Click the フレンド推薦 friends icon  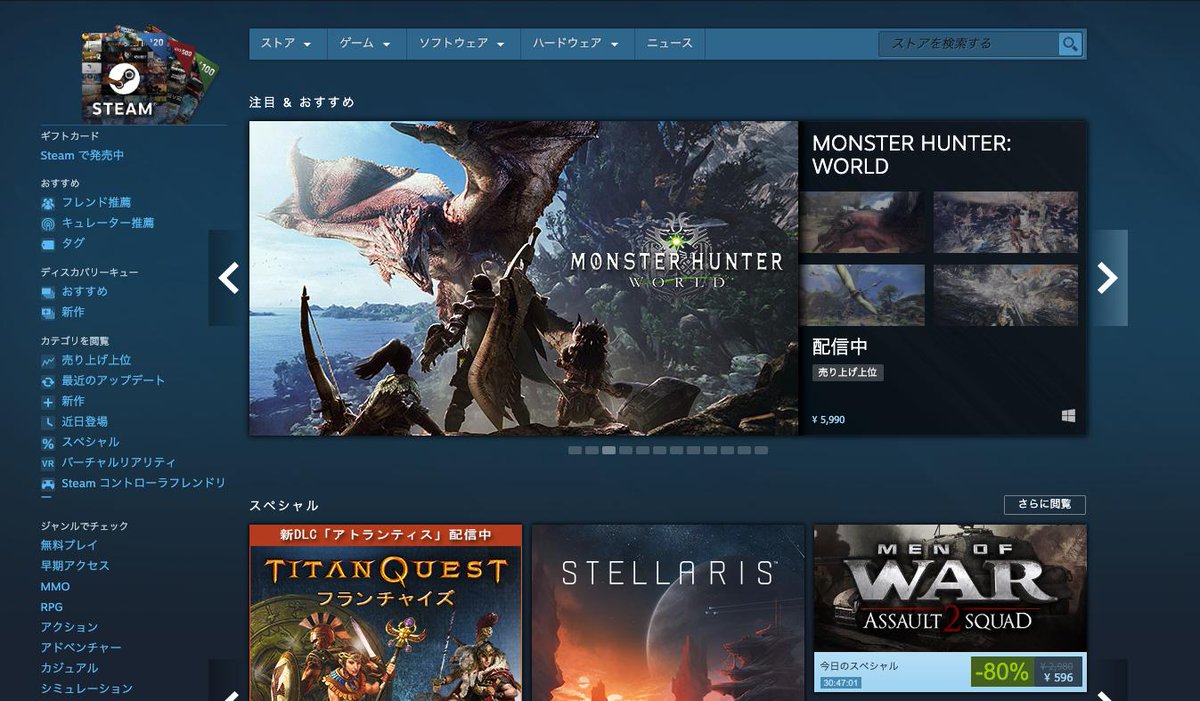(x=47, y=203)
